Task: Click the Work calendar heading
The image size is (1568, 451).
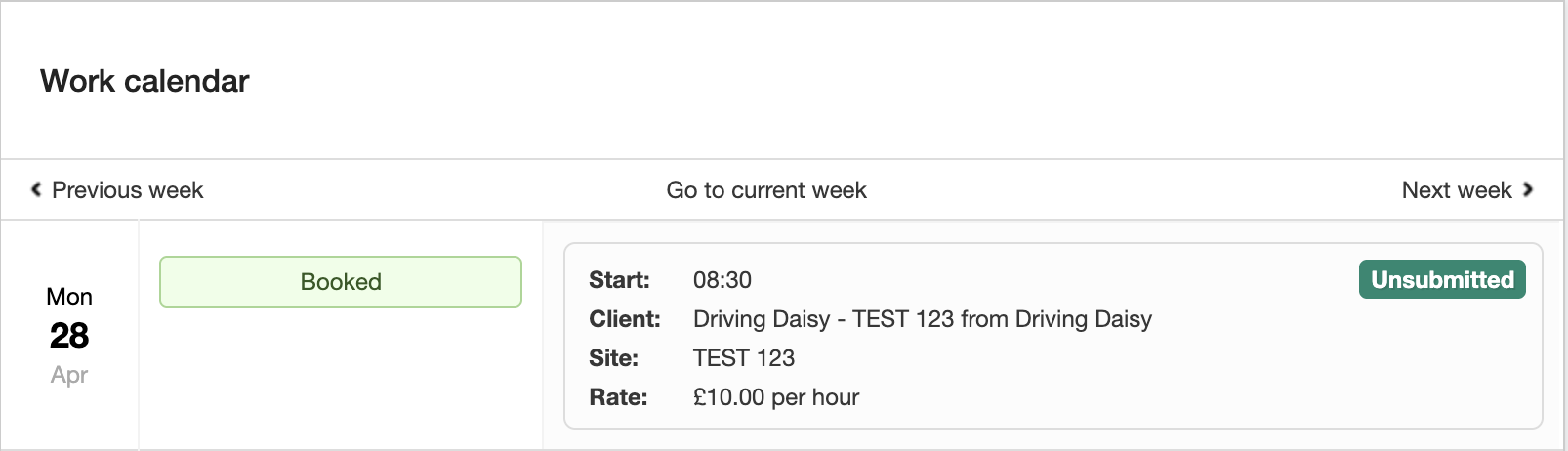Action: click(144, 81)
